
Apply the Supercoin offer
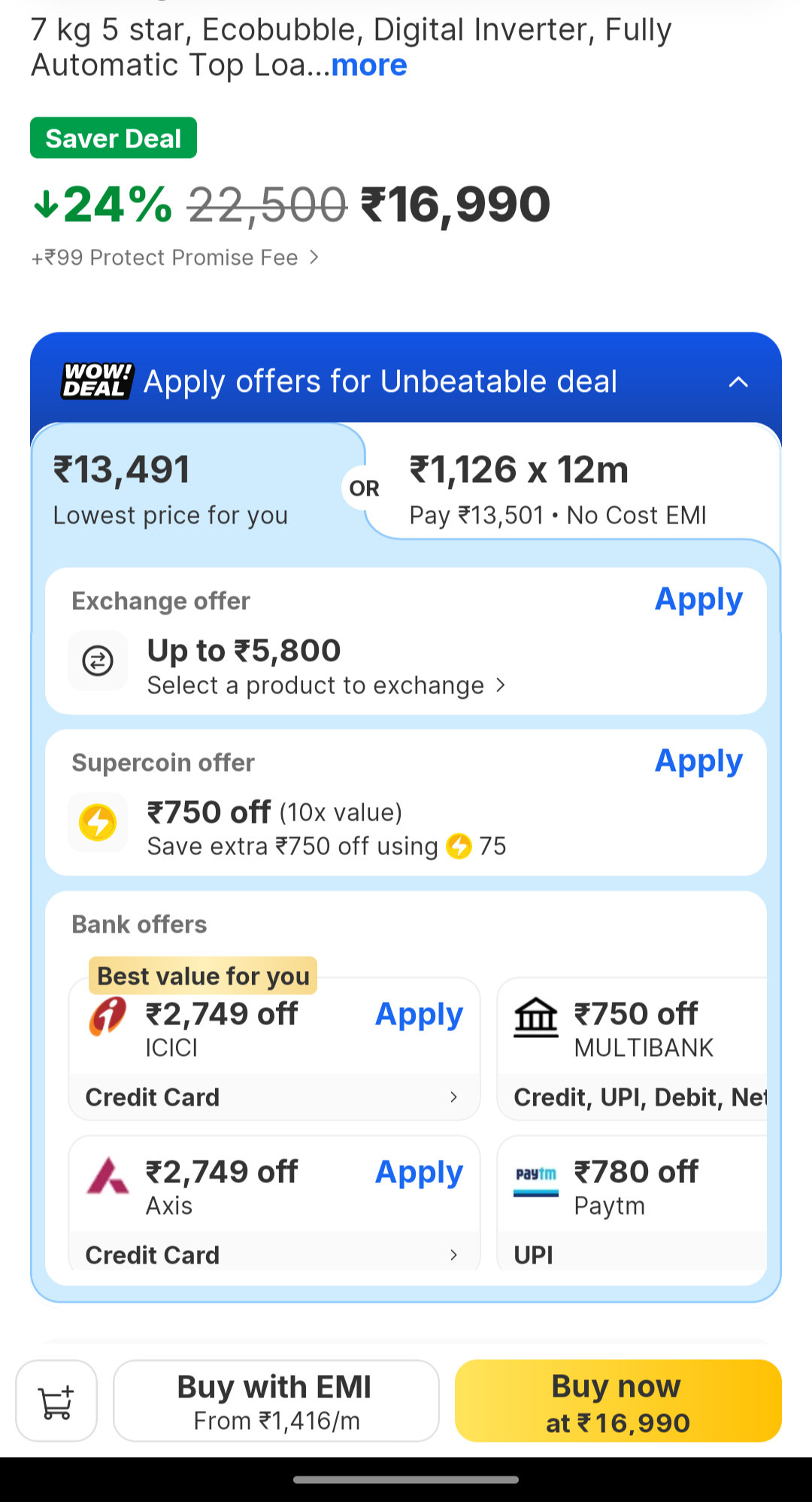coord(698,762)
